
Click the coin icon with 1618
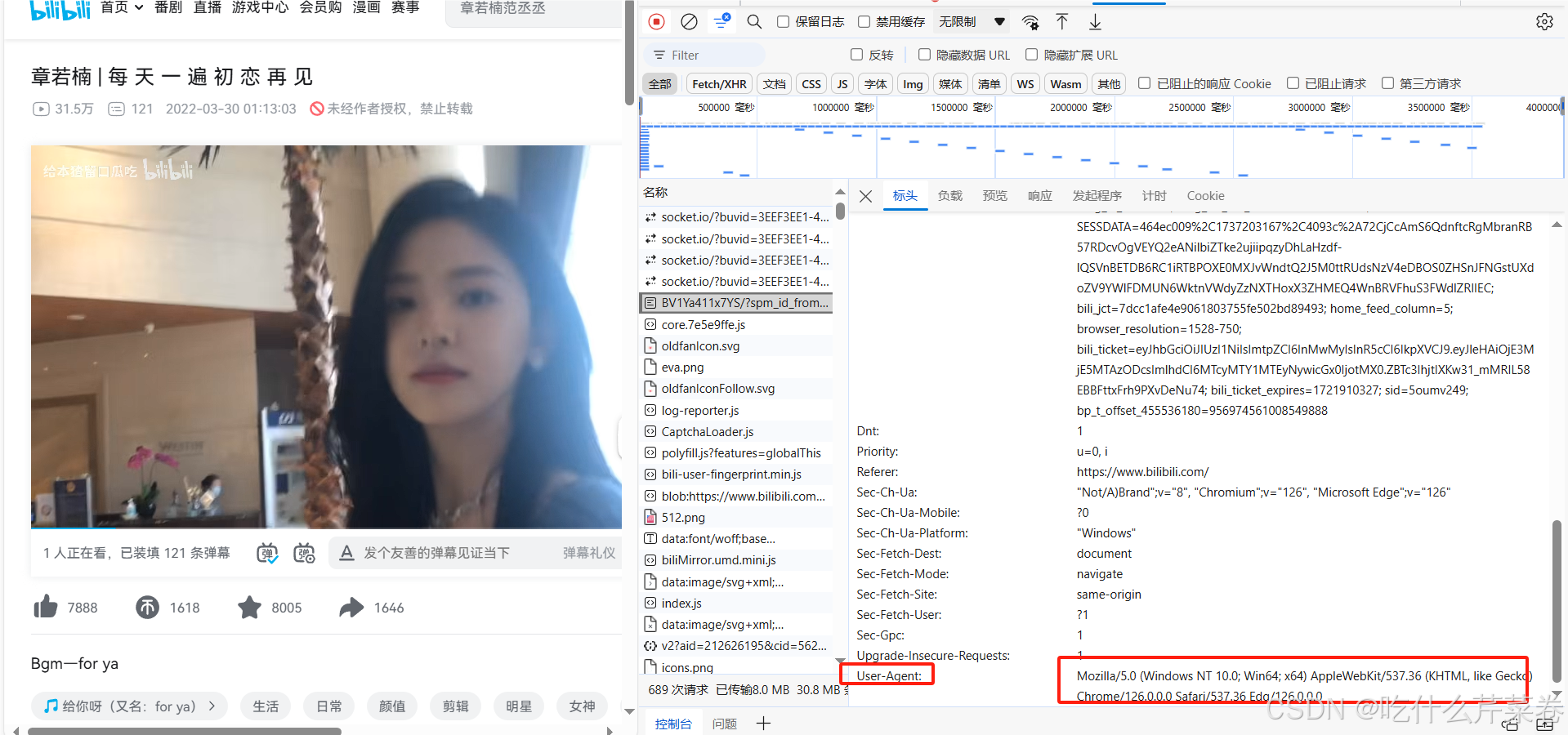click(x=148, y=607)
